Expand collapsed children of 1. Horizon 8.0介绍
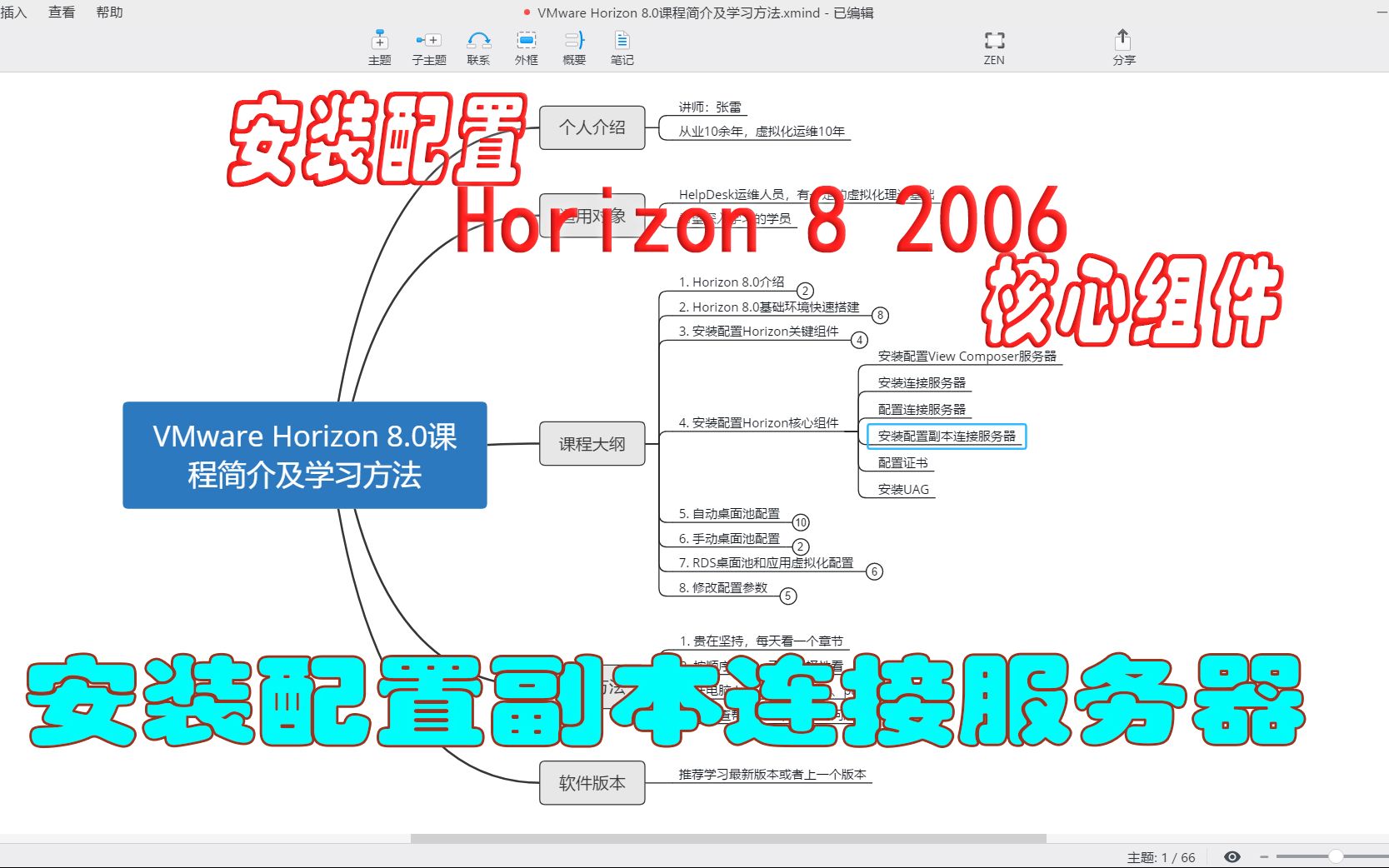 (805, 291)
